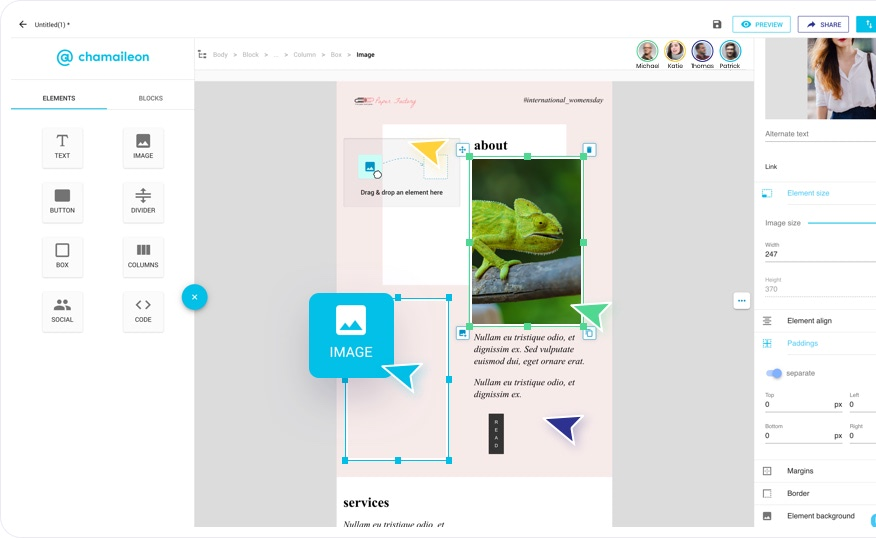Expand the Element align section
Viewport: 876px width, 538px height.
point(809,321)
